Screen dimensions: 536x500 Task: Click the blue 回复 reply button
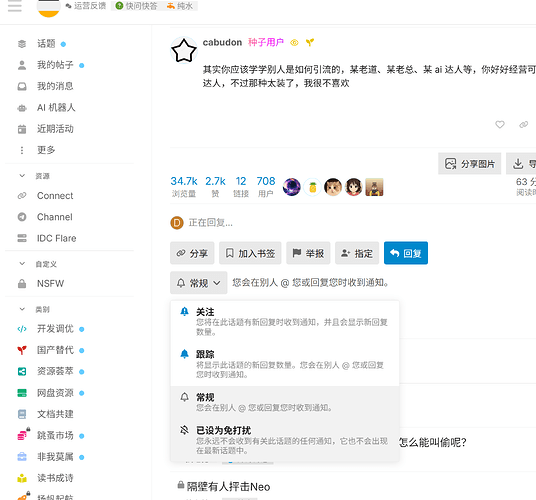(406, 253)
